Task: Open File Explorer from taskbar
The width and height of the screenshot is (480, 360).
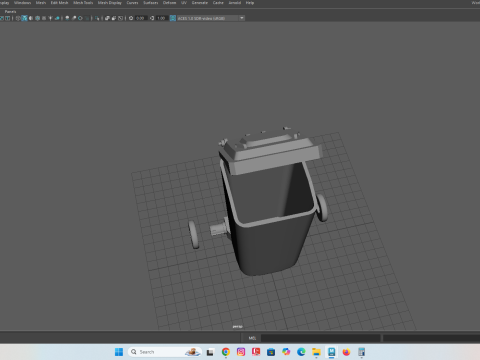Action: (x=316, y=352)
